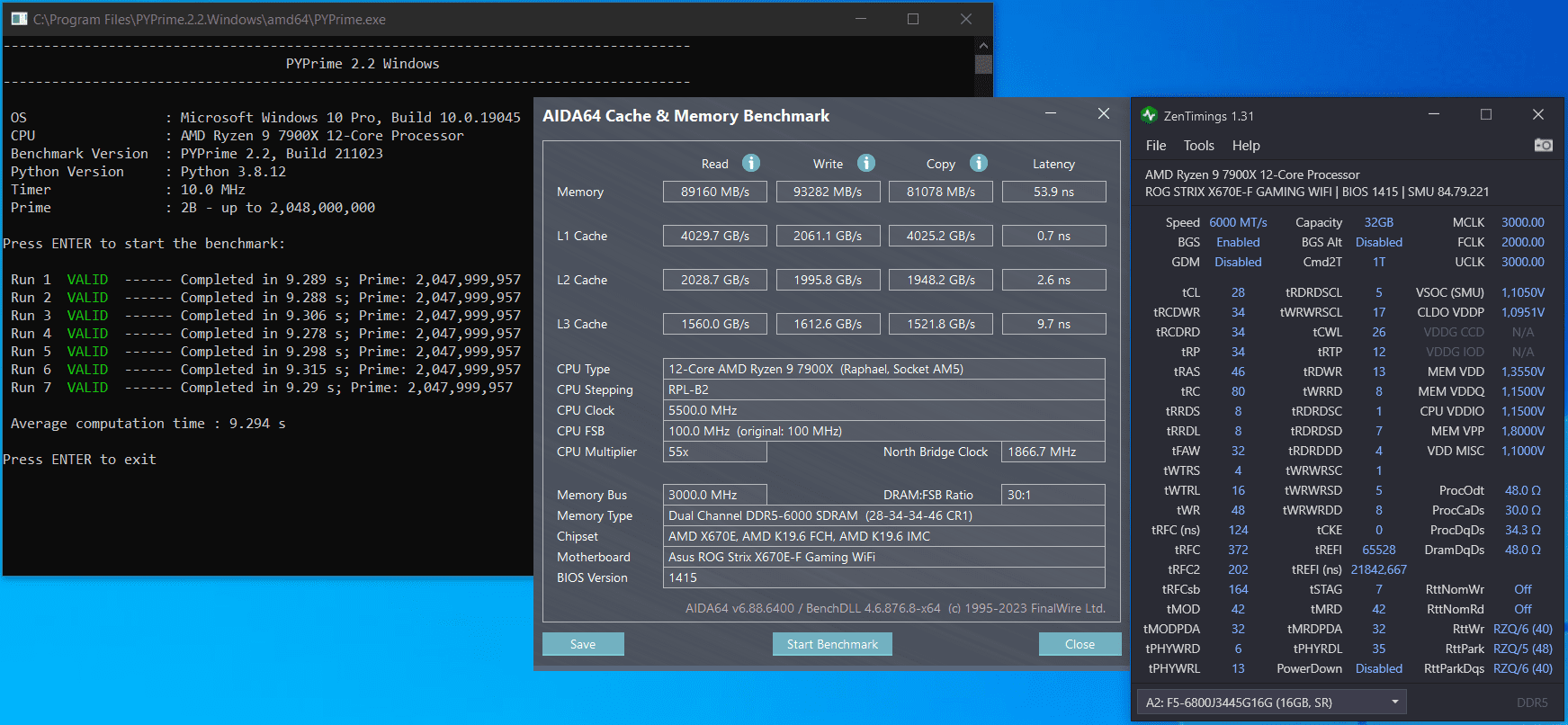Click the GDM value Disabled in ZenTimings

tap(1238, 262)
